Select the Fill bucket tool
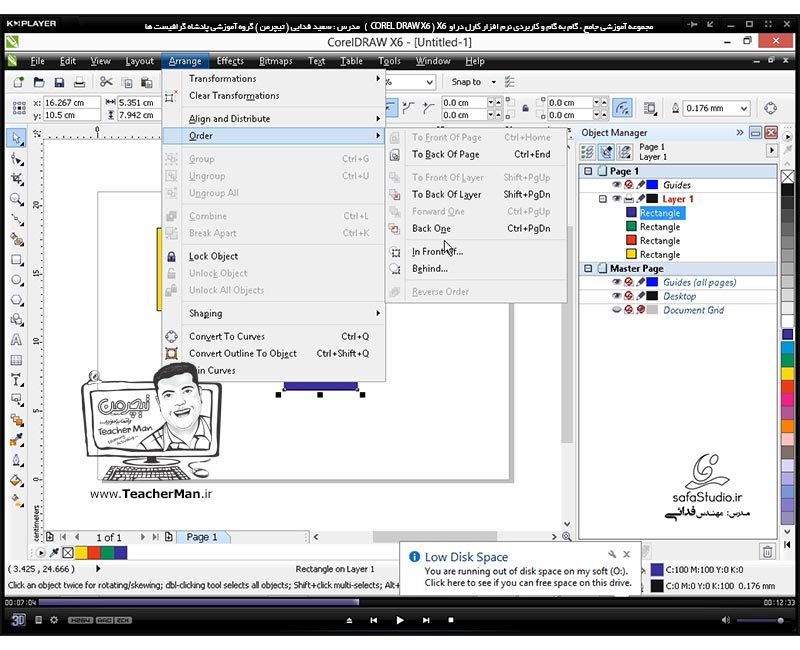 pos(17,481)
